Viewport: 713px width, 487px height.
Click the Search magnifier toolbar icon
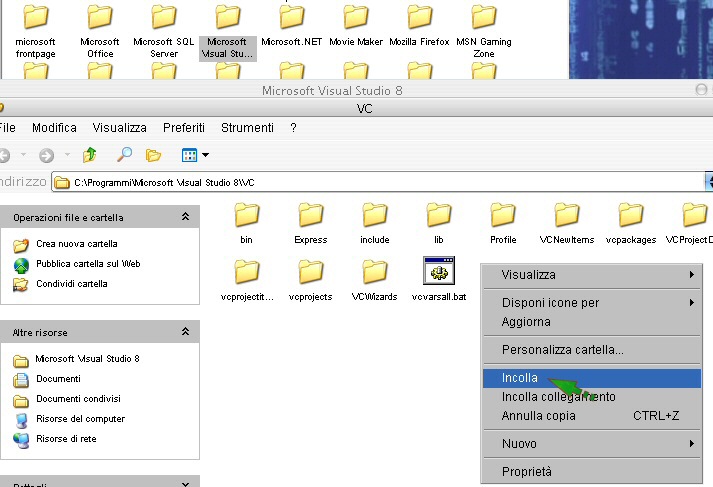pyautogui.click(x=124, y=155)
